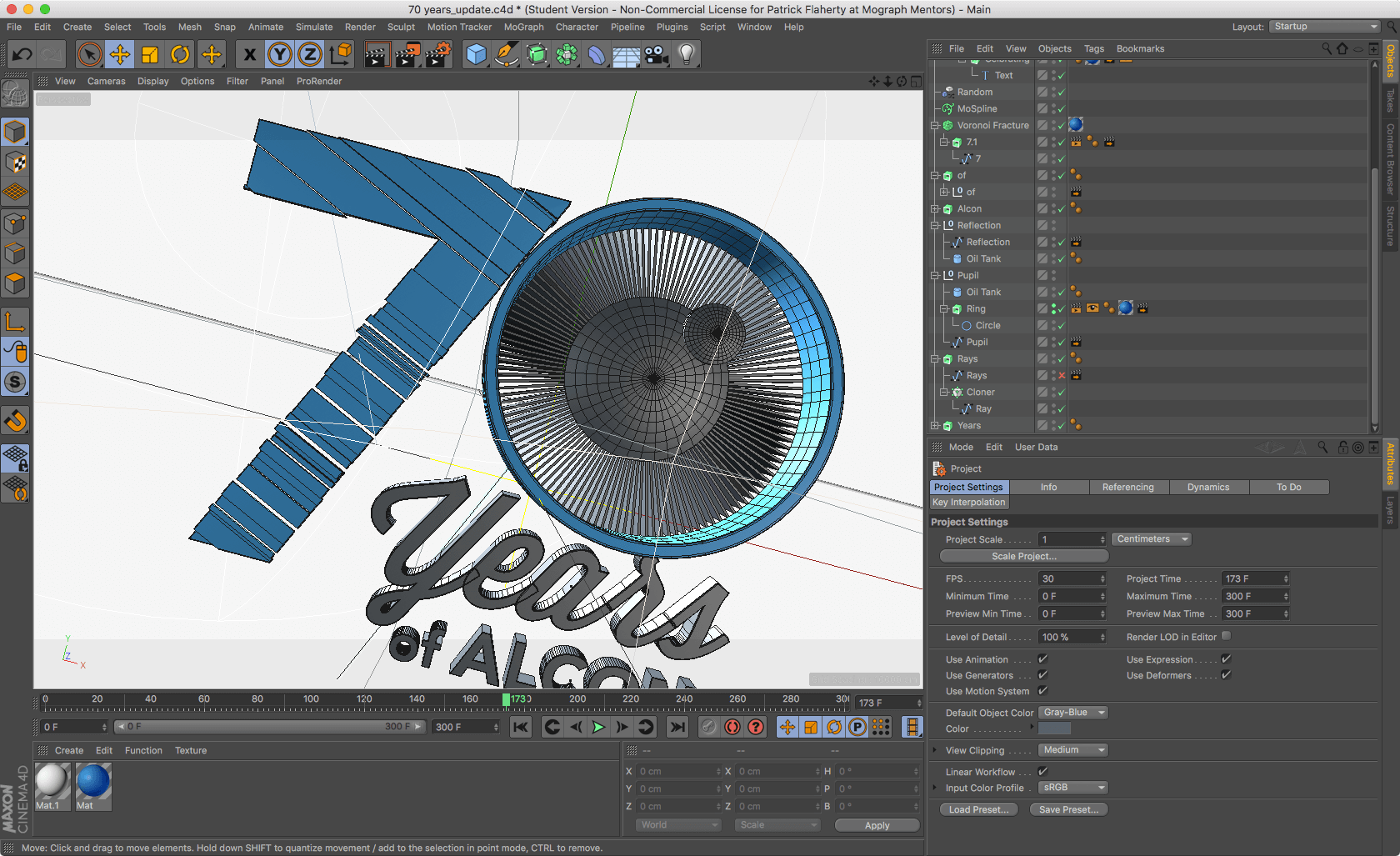Open Input Color Profile sRGB dropdown

1073,788
